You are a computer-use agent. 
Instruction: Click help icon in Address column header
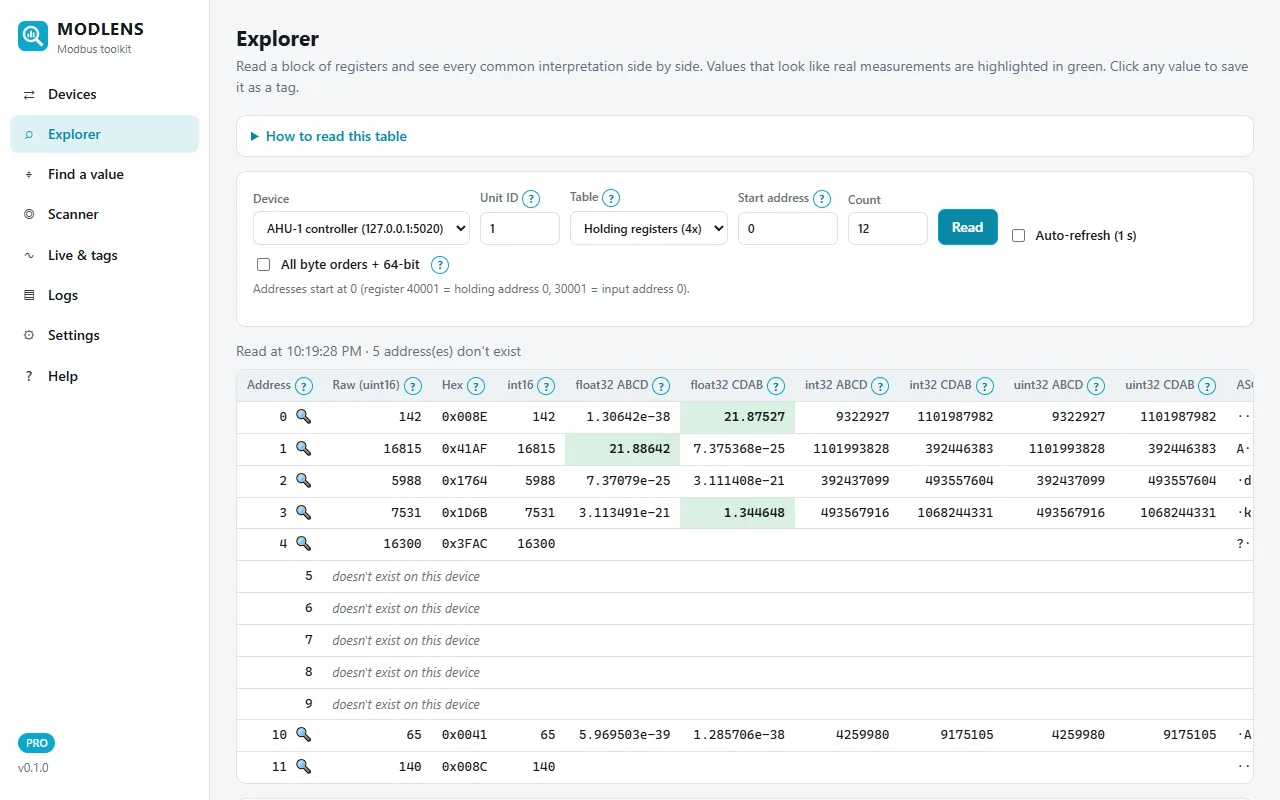click(x=304, y=386)
